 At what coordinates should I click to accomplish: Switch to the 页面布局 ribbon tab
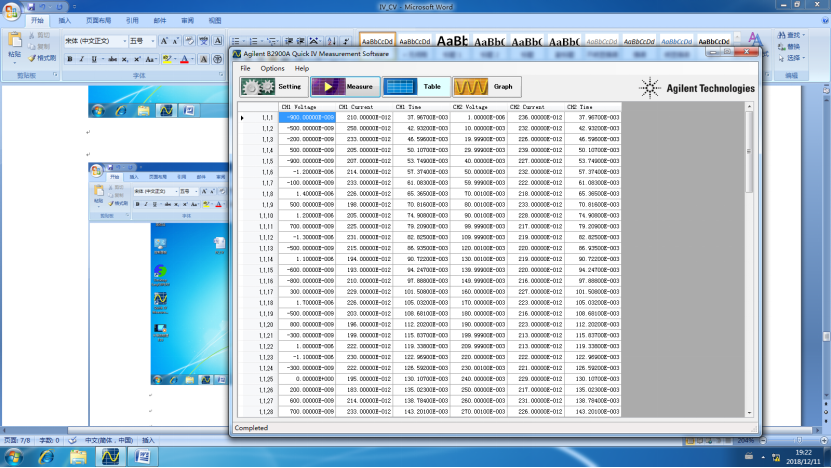click(99, 21)
